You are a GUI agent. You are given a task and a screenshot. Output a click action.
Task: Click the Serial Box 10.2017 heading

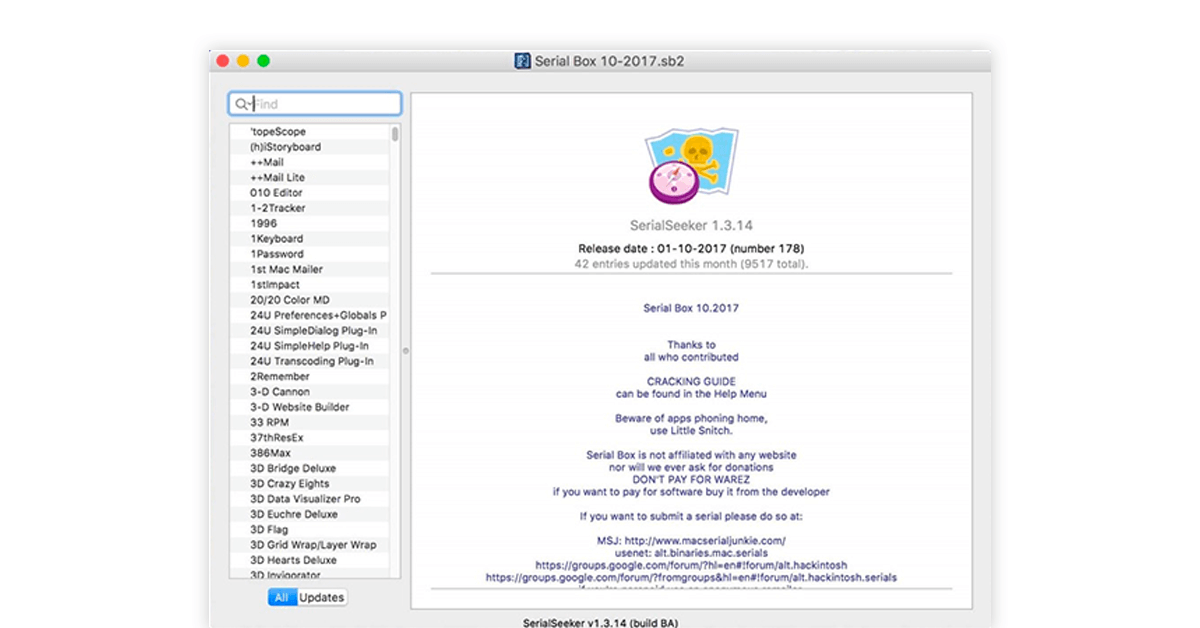click(x=691, y=308)
